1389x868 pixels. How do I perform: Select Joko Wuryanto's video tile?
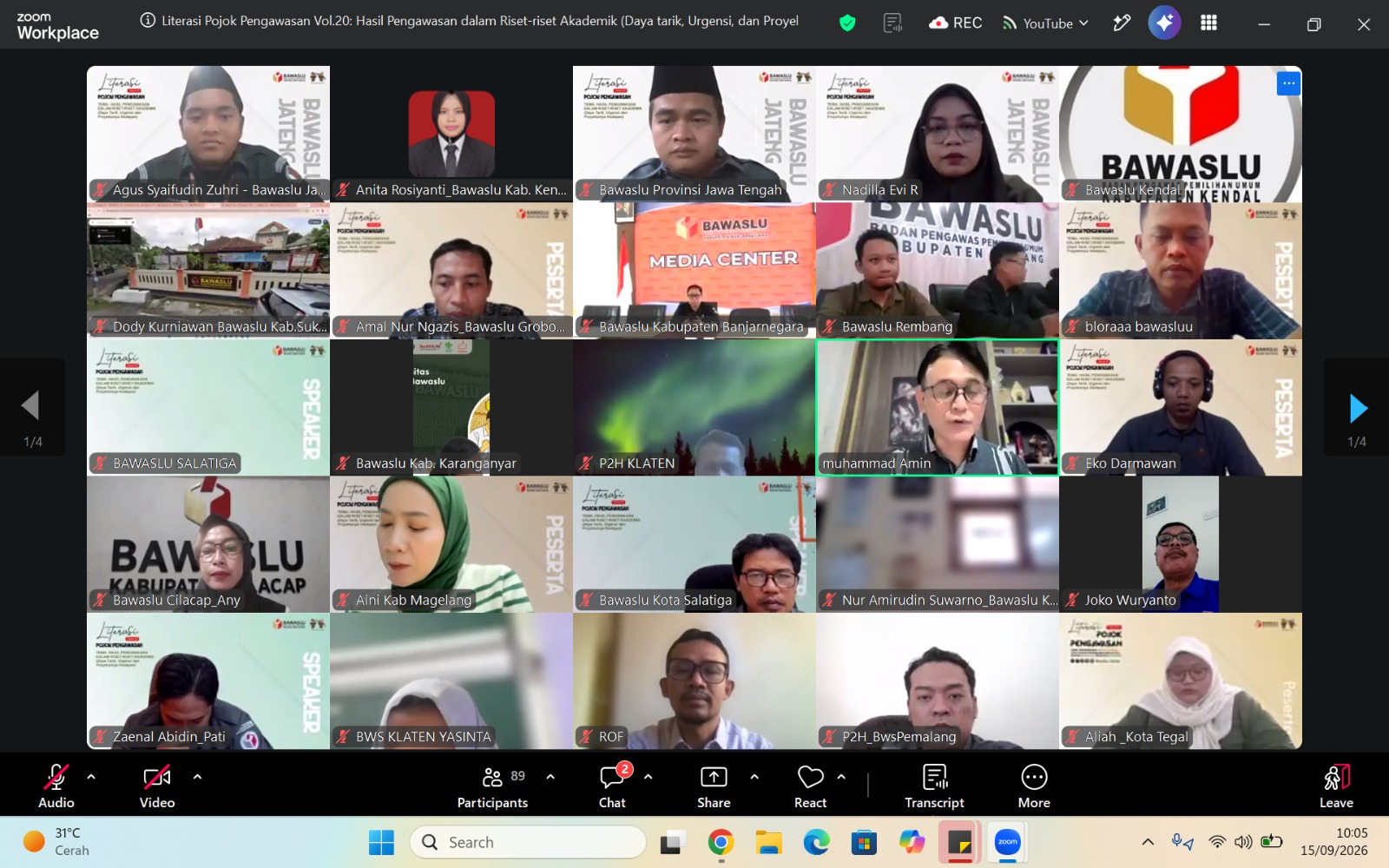click(1181, 544)
